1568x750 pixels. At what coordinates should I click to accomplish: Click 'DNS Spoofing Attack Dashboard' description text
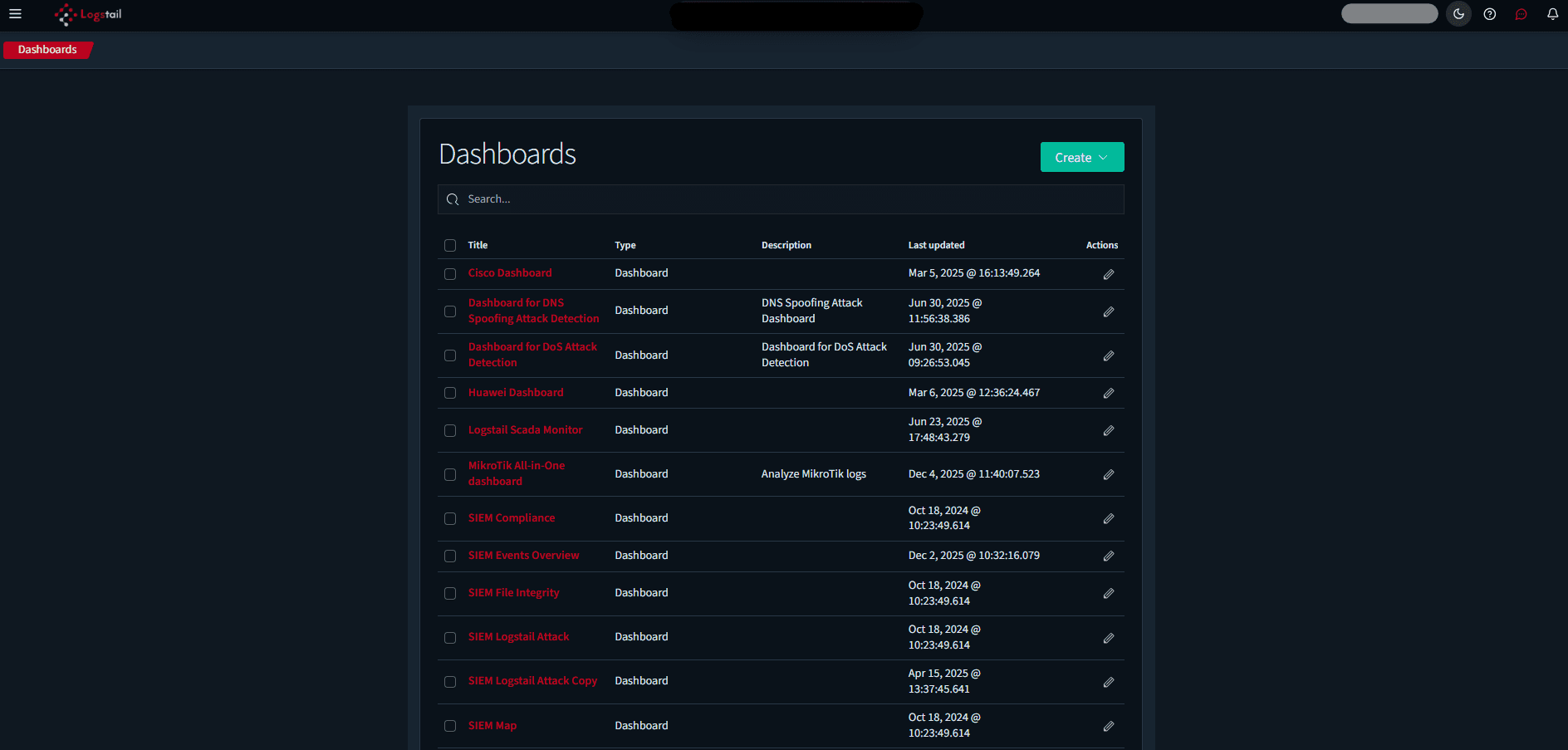point(811,311)
